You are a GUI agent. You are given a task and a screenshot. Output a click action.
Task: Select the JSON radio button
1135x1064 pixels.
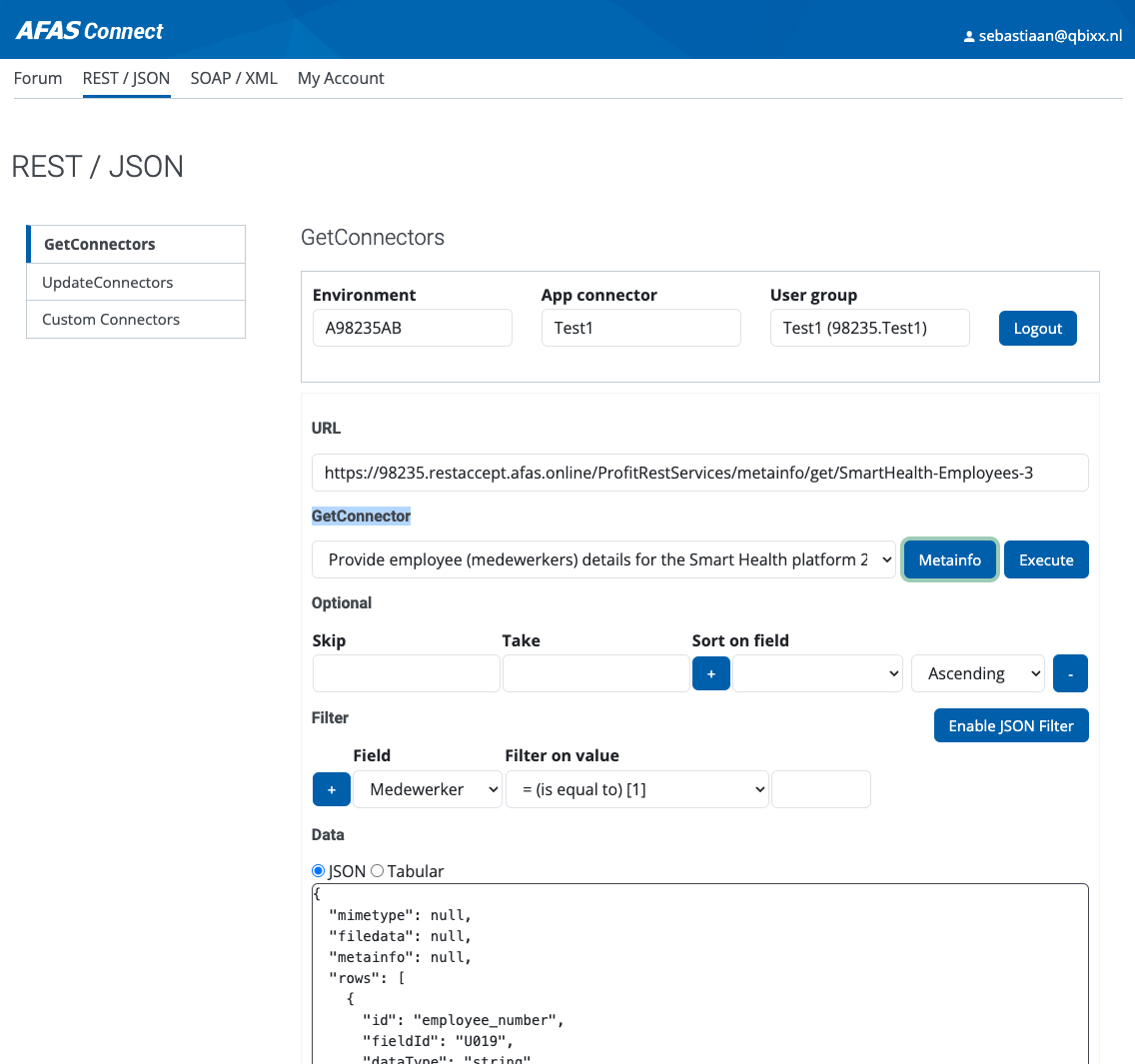coord(318,871)
